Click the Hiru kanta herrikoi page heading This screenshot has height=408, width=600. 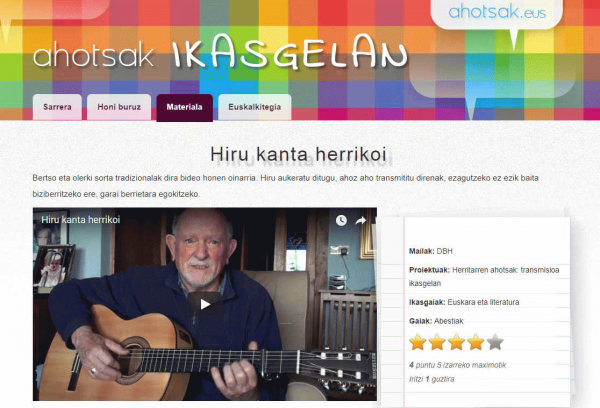(x=298, y=154)
